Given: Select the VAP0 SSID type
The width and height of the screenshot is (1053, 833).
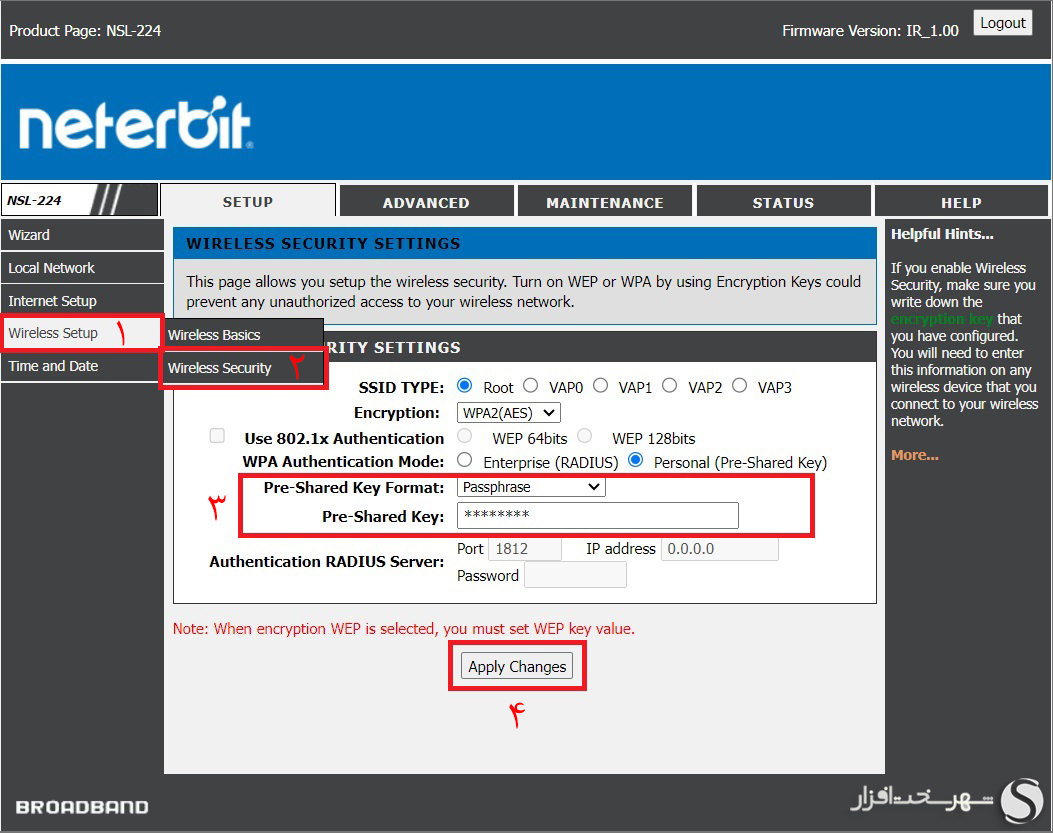Looking at the screenshot, I should coord(531,386).
